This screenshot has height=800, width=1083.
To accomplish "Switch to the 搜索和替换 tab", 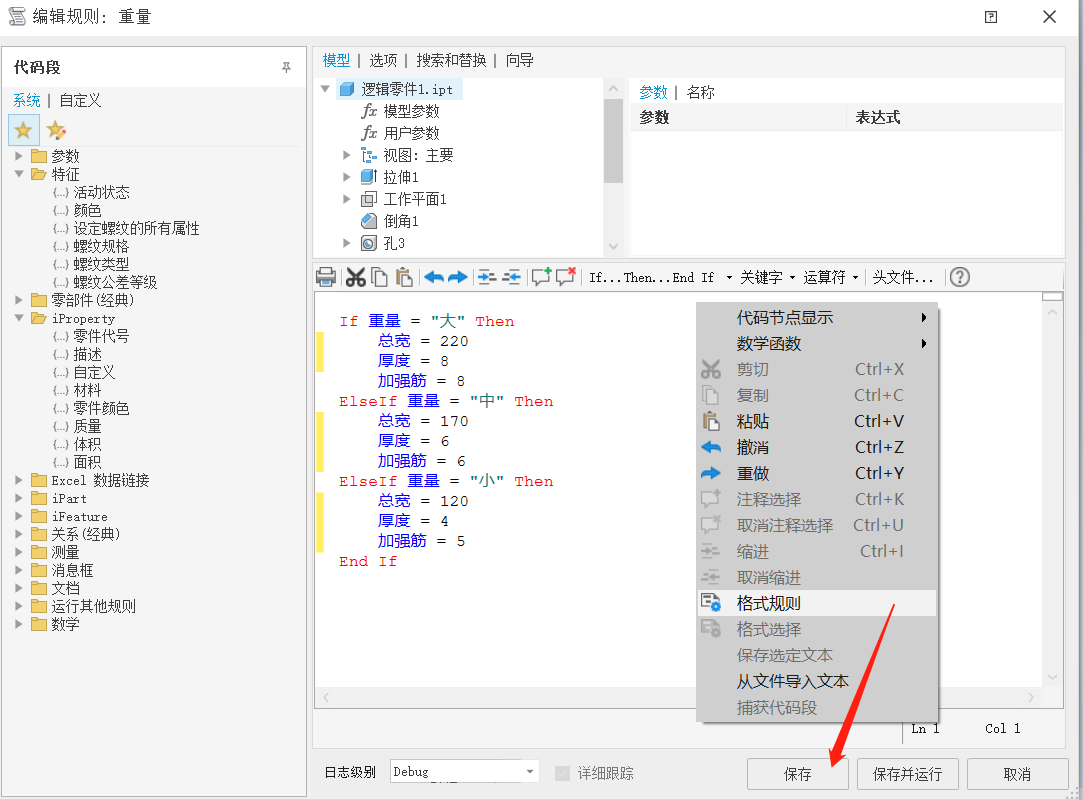I will coord(451,61).
